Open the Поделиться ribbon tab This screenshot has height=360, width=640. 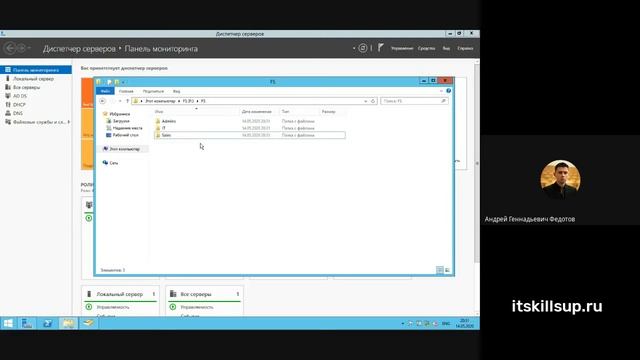153,91
